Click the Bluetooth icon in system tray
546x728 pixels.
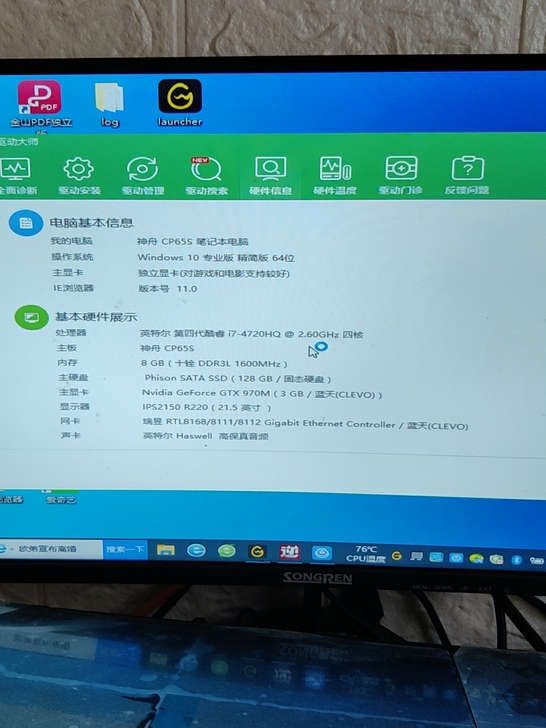(x=516, y=560)
